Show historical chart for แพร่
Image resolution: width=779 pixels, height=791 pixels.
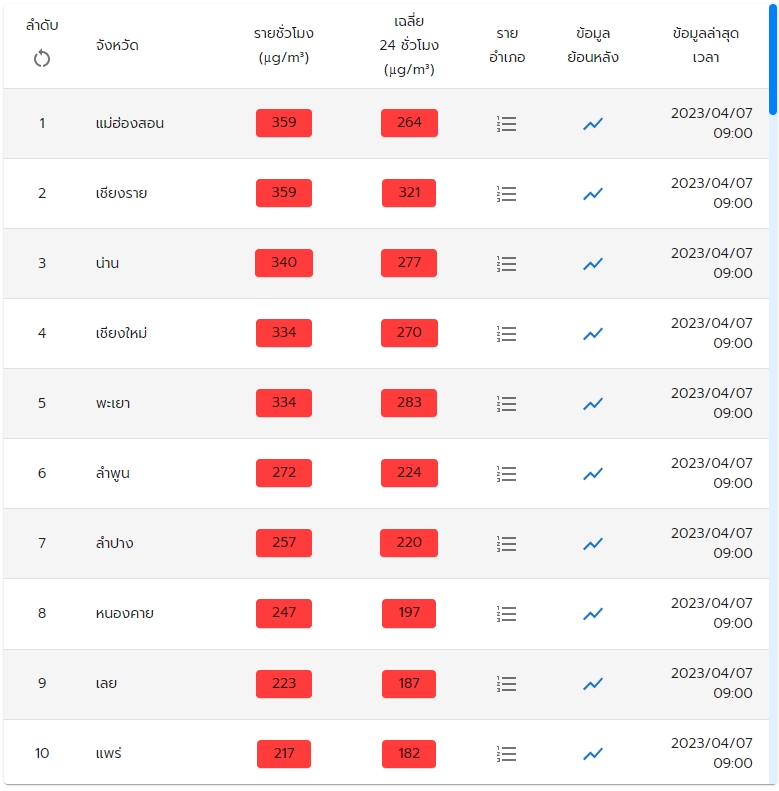(593, 754)
